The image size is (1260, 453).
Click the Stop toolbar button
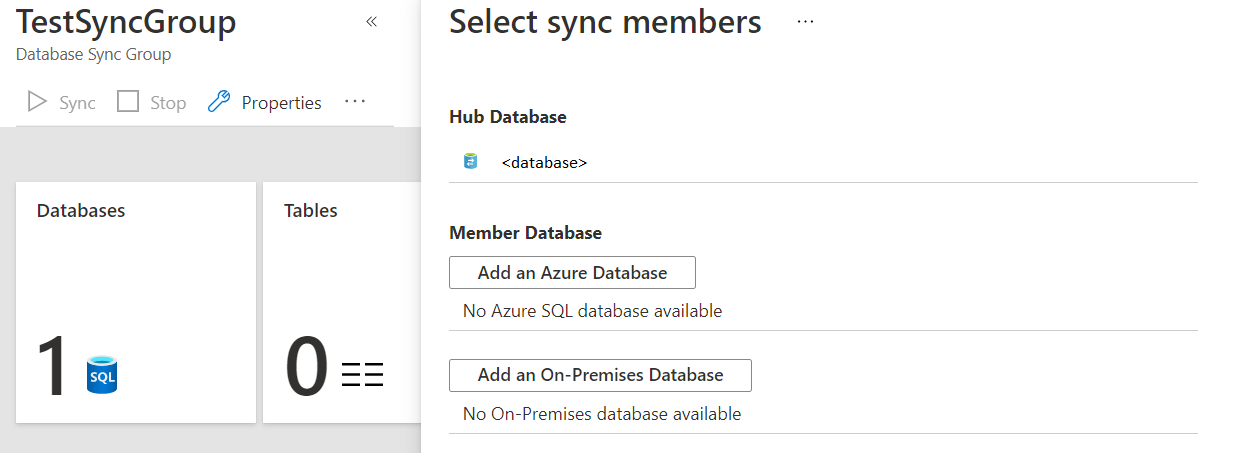point(152,102)
